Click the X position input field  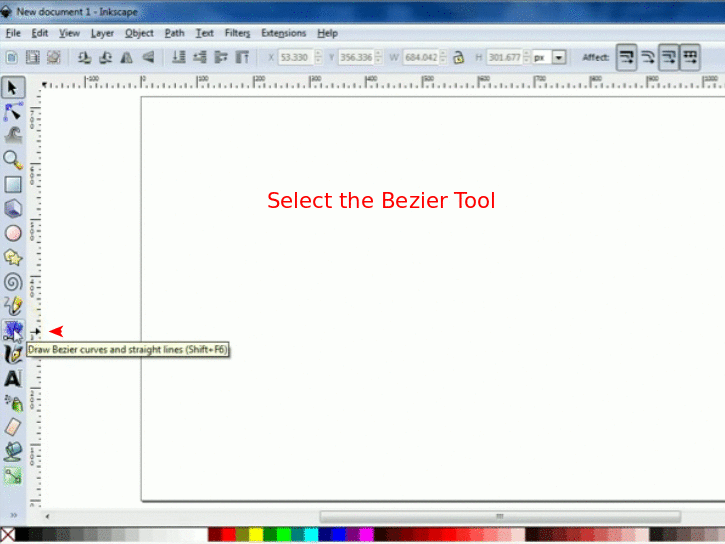[295, 57]
